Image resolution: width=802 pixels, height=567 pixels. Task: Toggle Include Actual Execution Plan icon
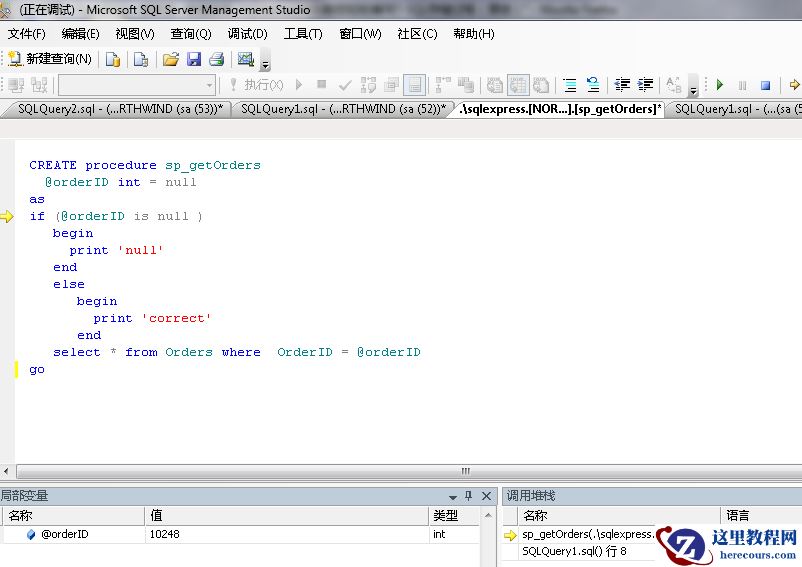tap(443, 85)
